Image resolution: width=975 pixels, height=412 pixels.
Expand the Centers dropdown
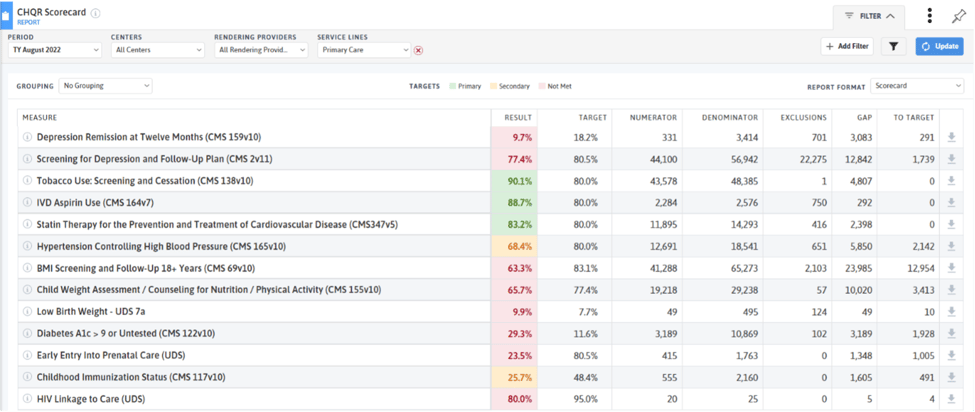157,50
